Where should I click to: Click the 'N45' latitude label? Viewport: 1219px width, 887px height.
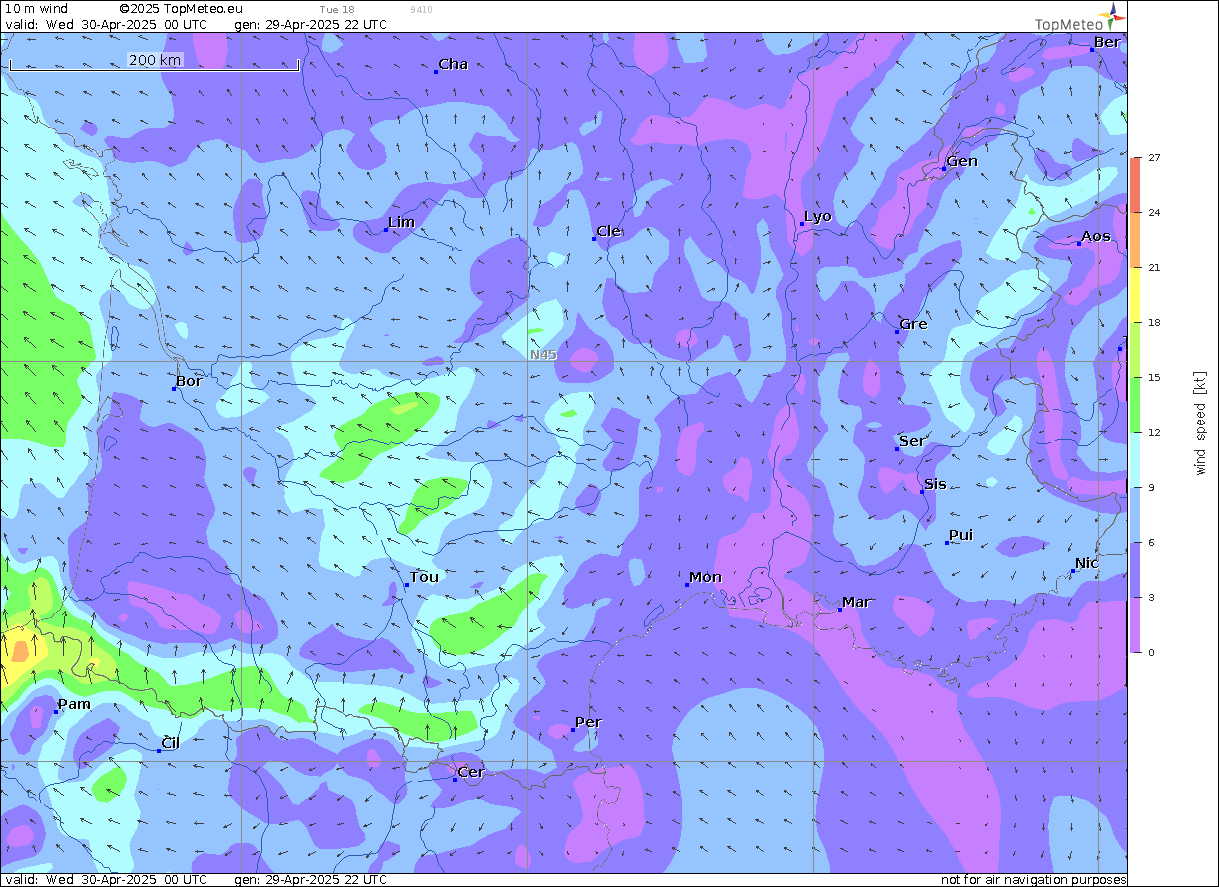[x=544, y=354]
